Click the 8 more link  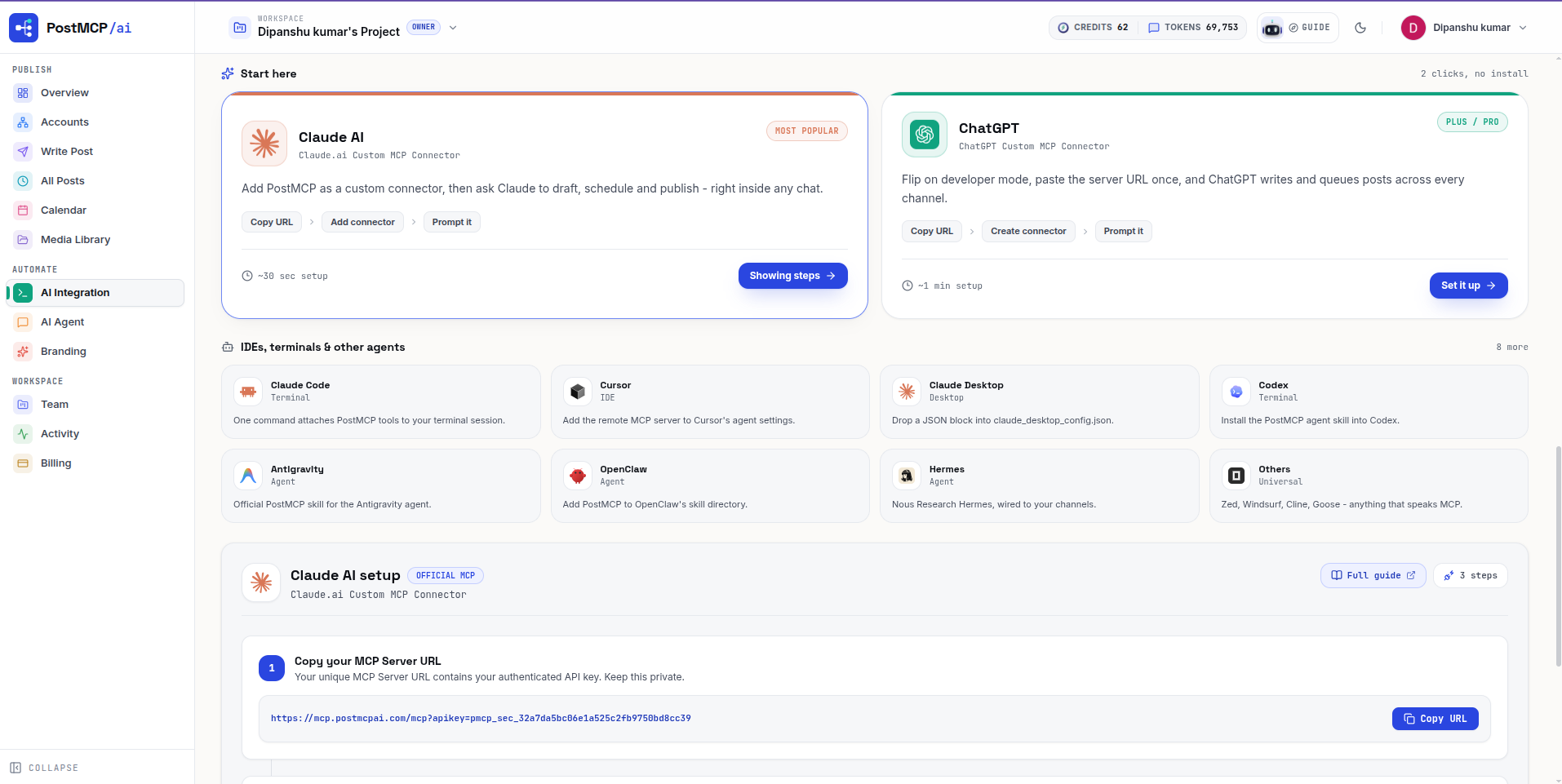[1512, 348]
